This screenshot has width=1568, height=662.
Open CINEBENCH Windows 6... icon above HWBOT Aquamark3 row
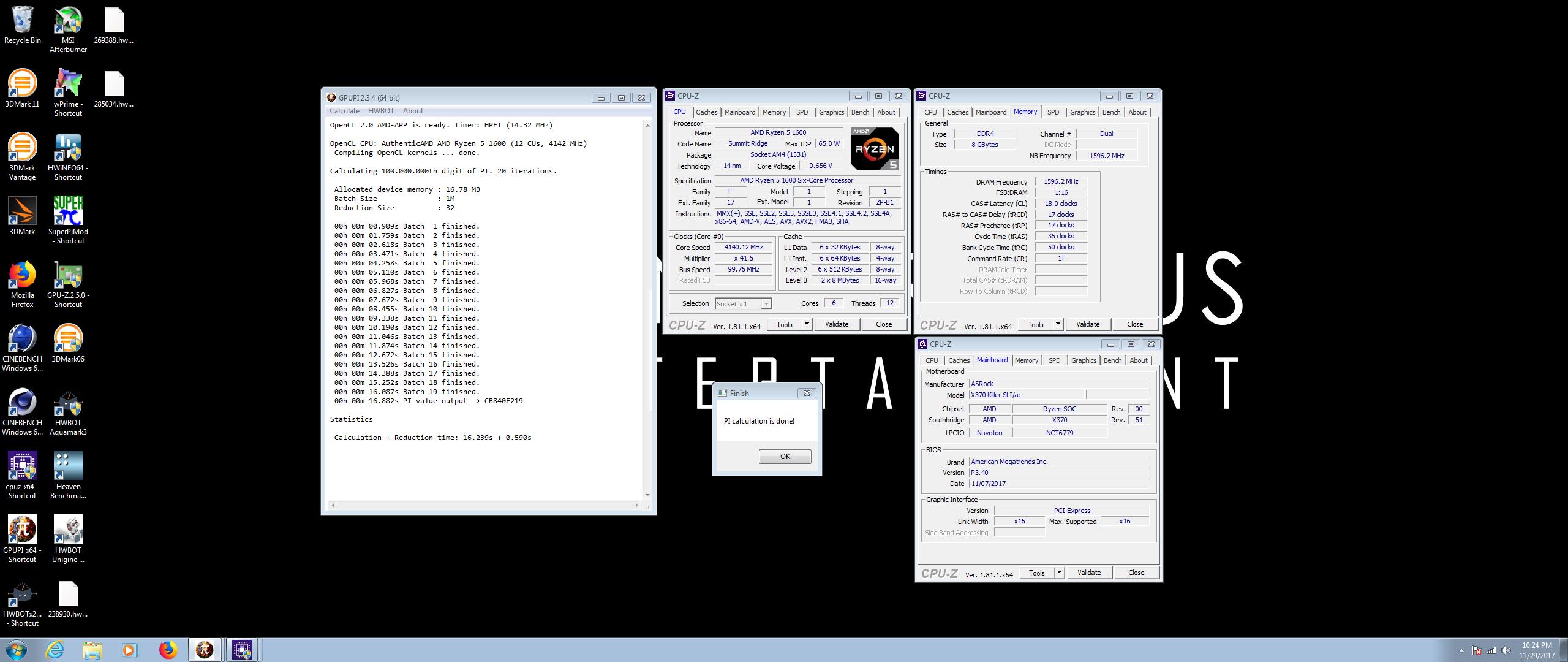23,348
